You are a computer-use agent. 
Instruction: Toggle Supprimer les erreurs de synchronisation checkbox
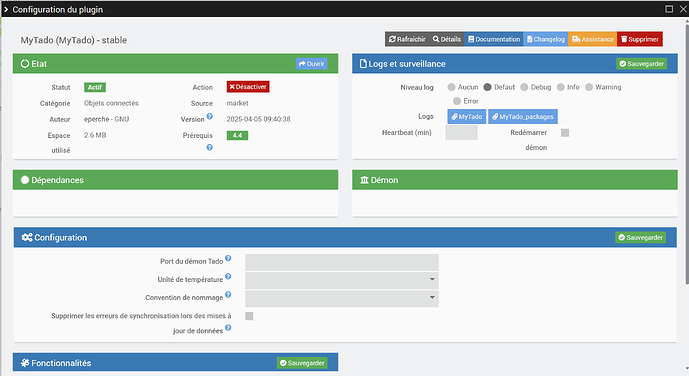coord(249,316)
